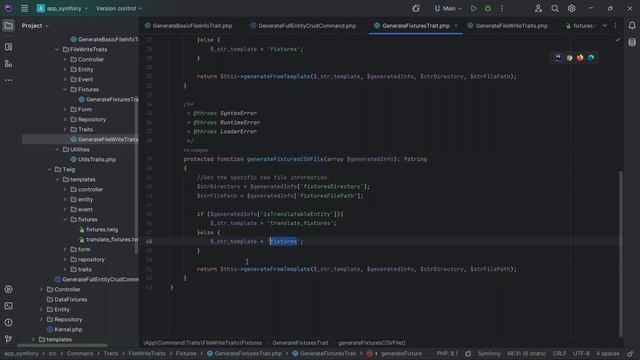Start debugging the Main configuration
This screenshot has height=360, width=640.
[488, 8]
